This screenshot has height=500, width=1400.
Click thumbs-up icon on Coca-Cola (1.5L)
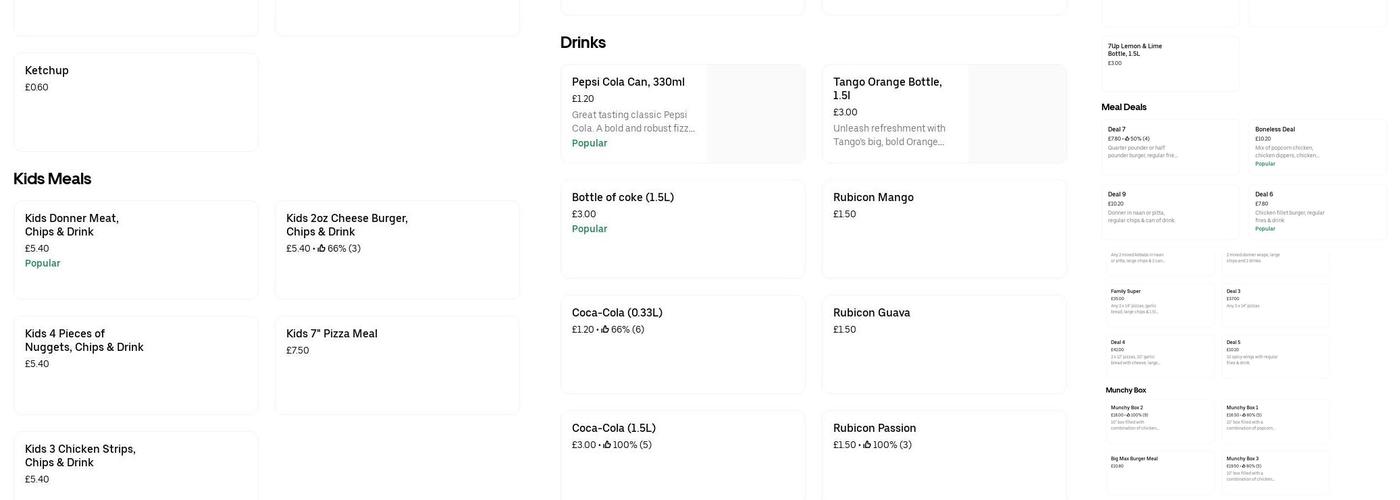coord(608,445)
